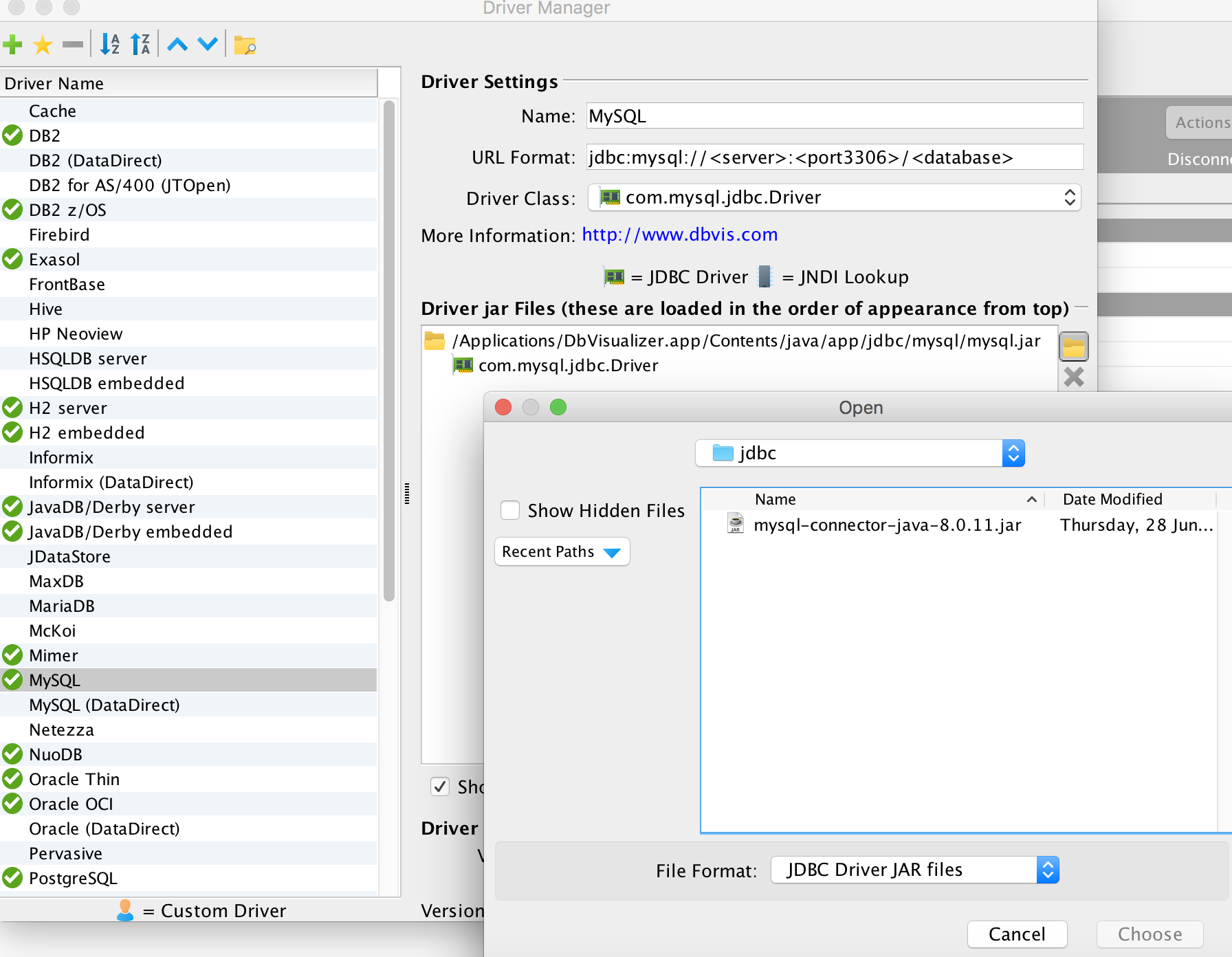
Task: Select JavaDB/Derby embedded driver
Action: (x=188, y=531)
